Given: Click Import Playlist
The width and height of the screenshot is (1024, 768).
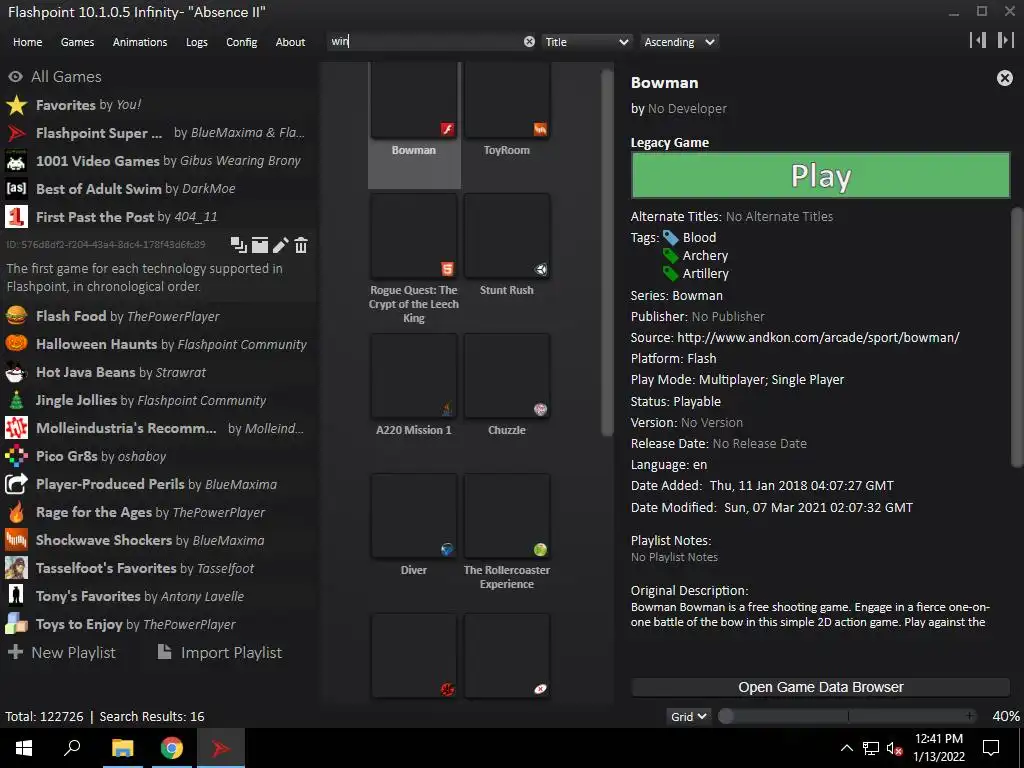Looking at the screenshot, I should [x=220, y=652].
